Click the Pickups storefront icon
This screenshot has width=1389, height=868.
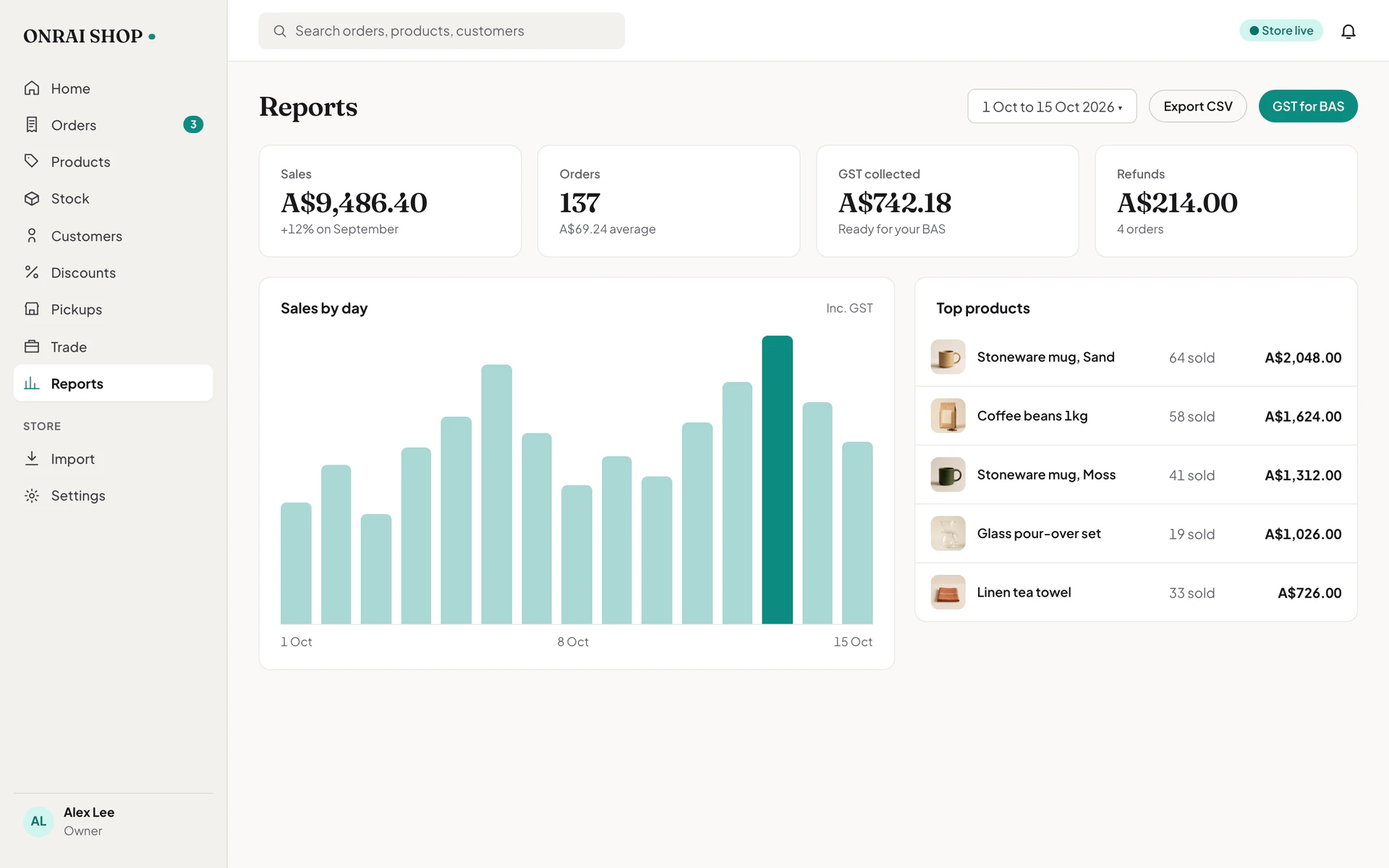32,309
